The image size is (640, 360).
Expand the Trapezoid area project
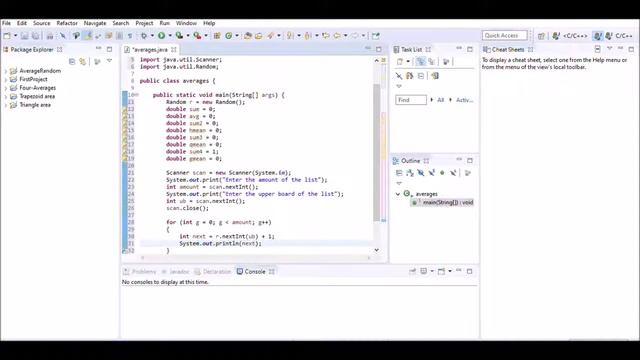(6, 97)
